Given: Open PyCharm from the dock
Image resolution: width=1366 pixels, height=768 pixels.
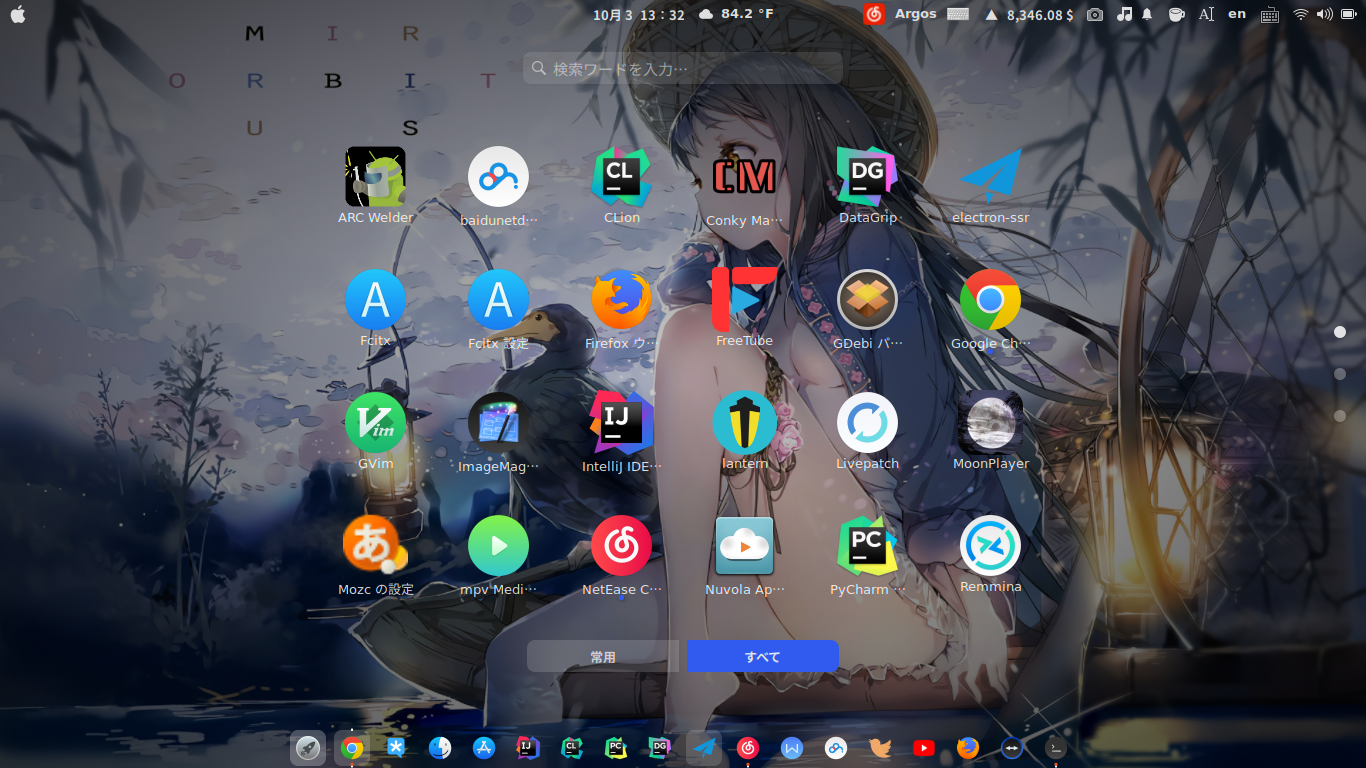Looking at the screenshot, I should (x=616, y=747).
